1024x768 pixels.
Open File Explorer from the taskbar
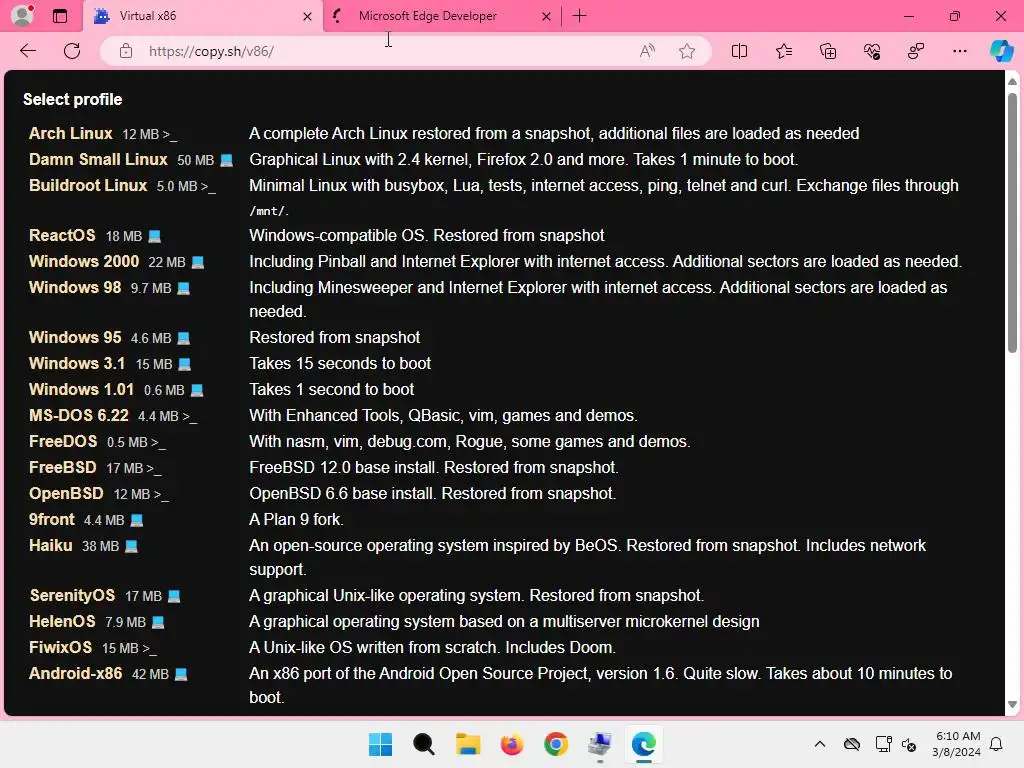[x=468, y=744]
